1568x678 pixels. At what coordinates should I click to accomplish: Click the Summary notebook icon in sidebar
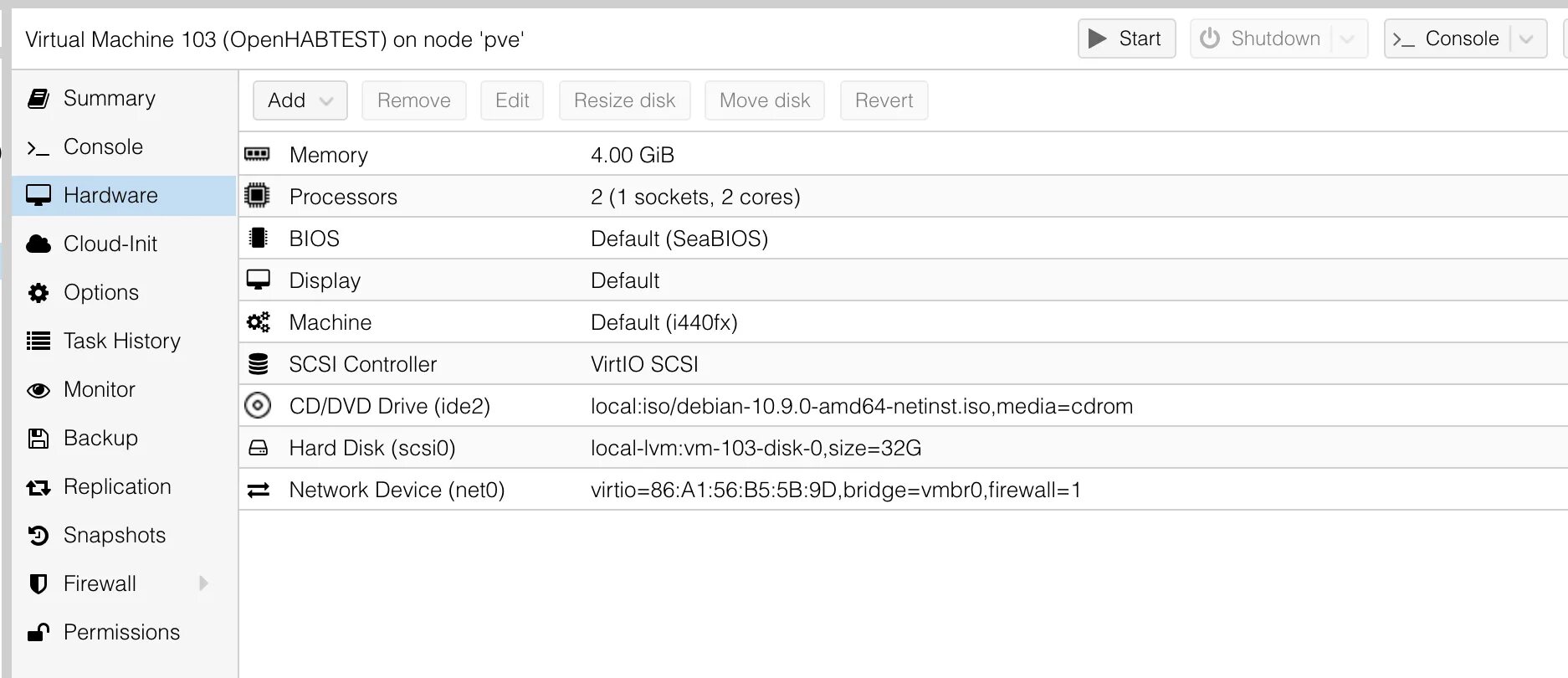pos(38,99)
